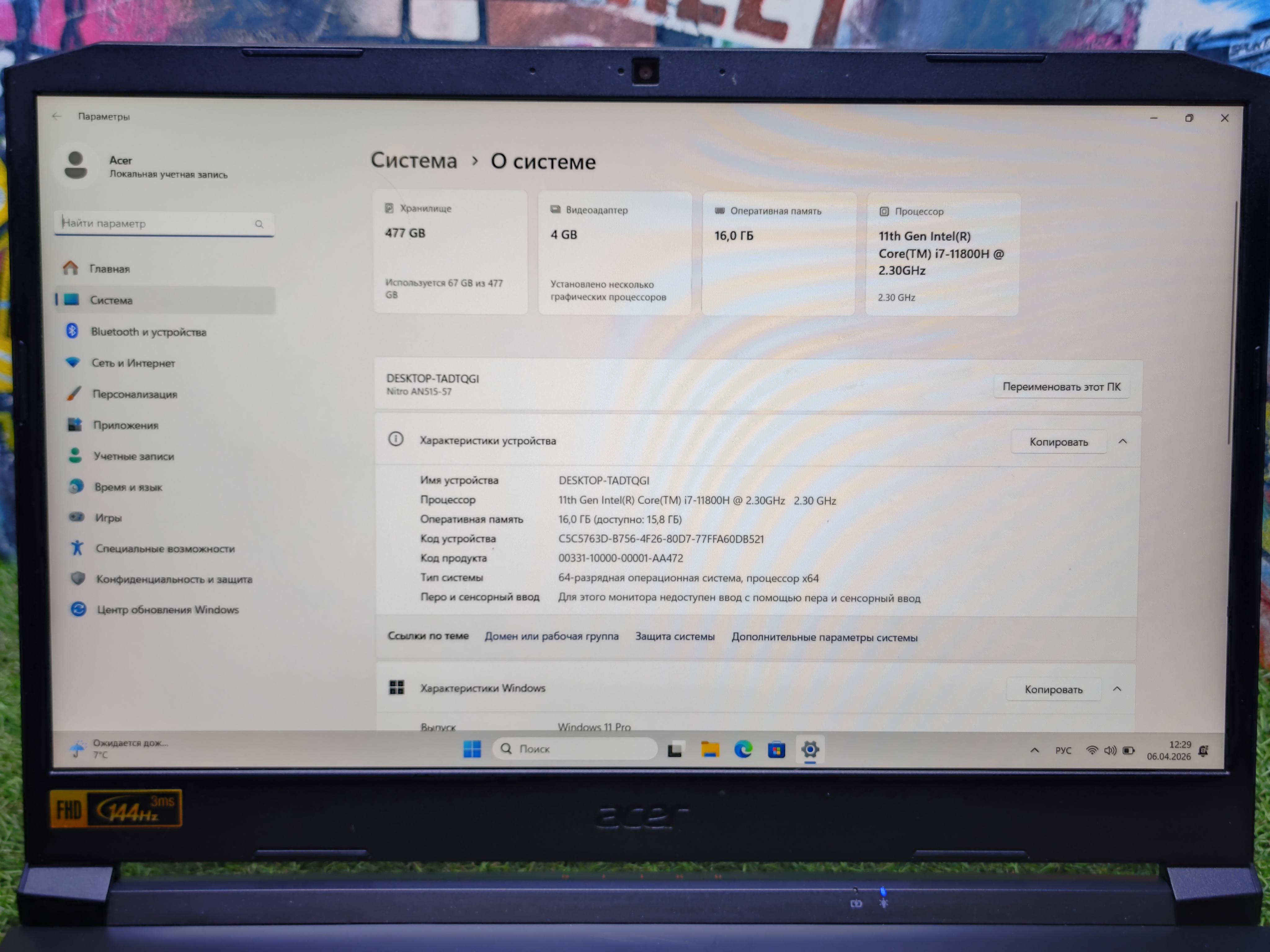Collapse Характеристики устройства section chevron
1270x952 pixels.
1122,441
